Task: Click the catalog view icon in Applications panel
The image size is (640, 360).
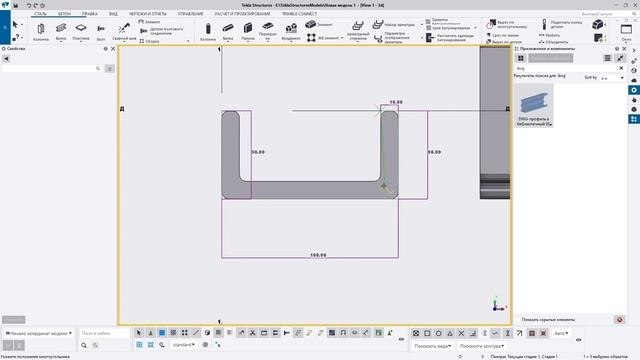Action: 520,58
